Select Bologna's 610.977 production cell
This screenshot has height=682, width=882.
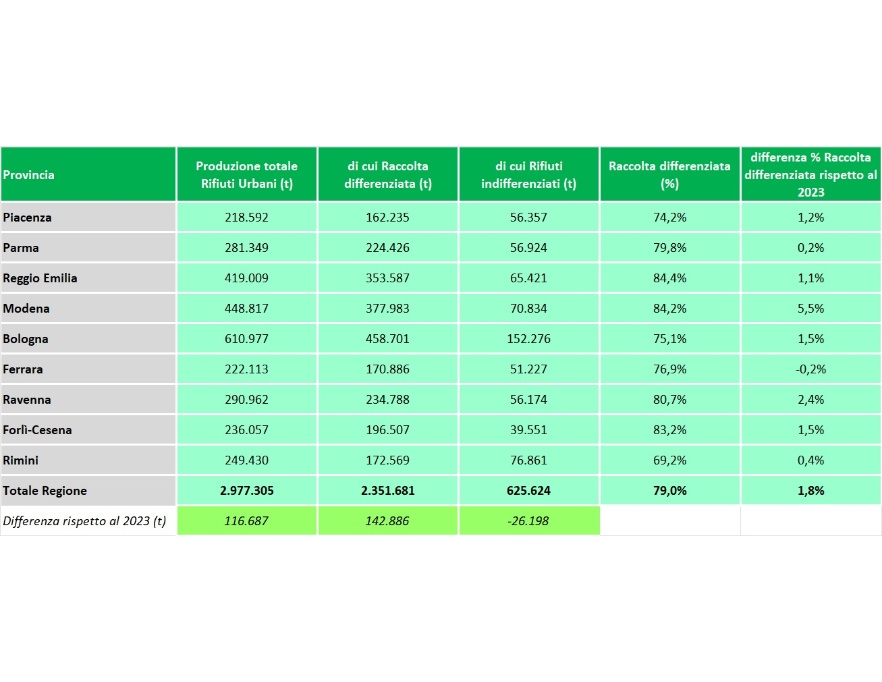[246, 339]
